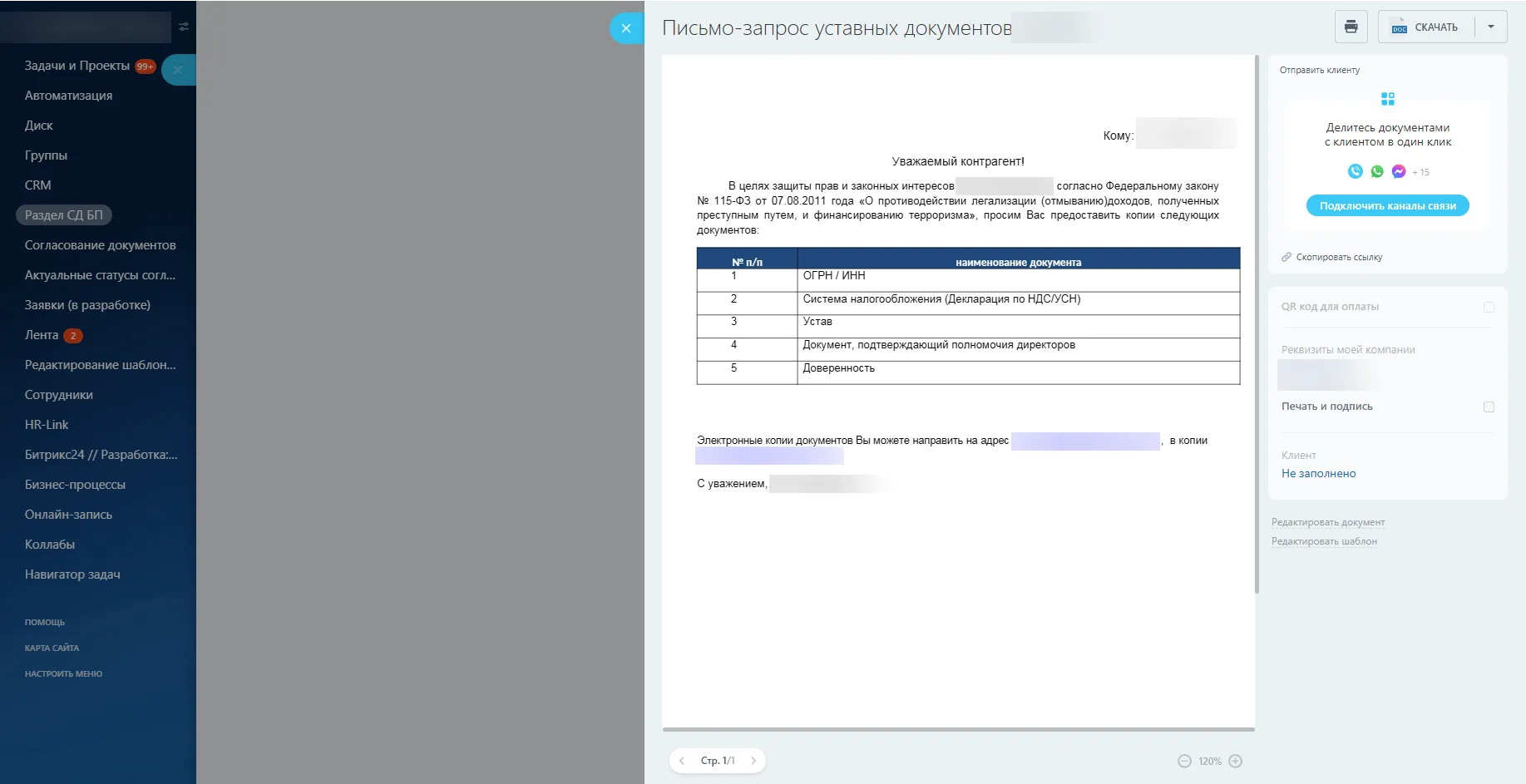Screen dimensions: 1526x784
Task: Go to the previous page arrow
Action: [x=682, y=761]
